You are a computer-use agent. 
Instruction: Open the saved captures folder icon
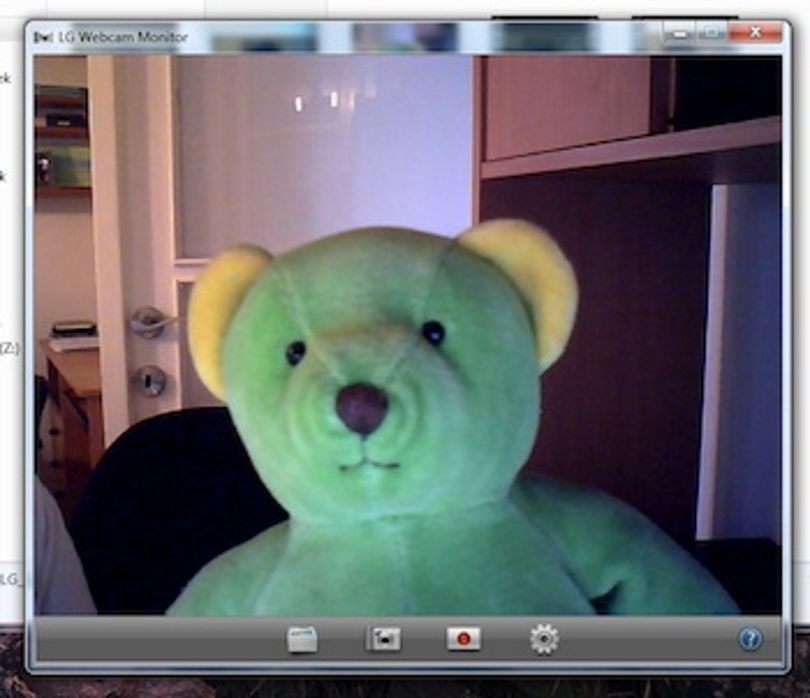302,639
